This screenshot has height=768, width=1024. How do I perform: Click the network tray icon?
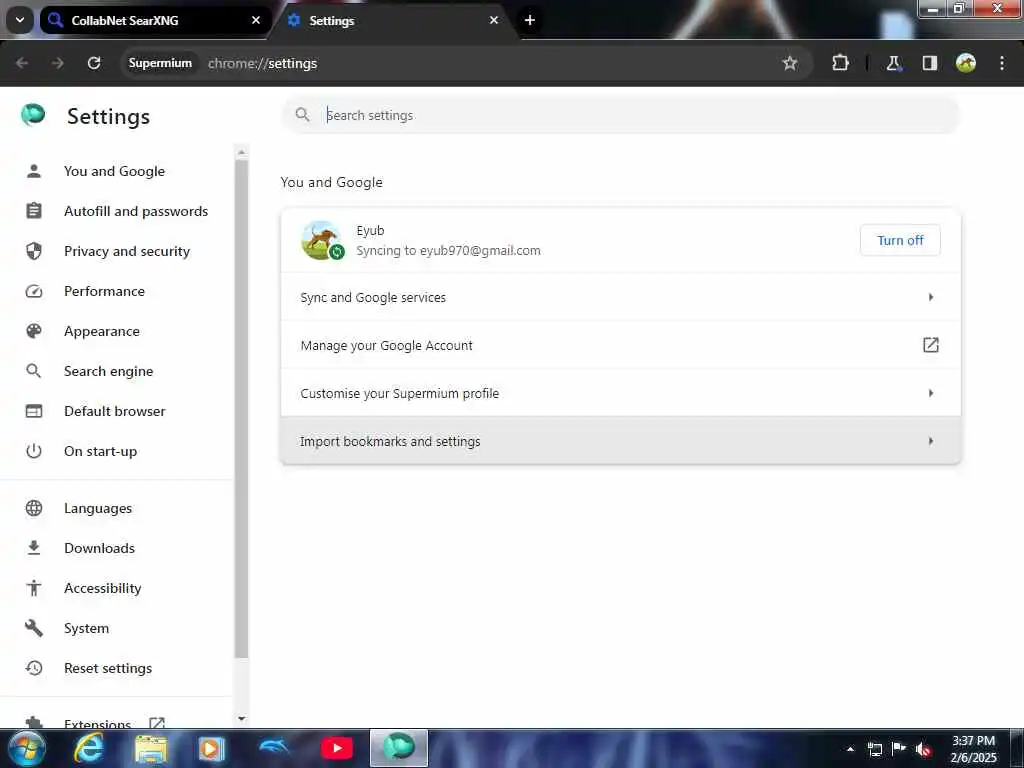pos(875,749)
